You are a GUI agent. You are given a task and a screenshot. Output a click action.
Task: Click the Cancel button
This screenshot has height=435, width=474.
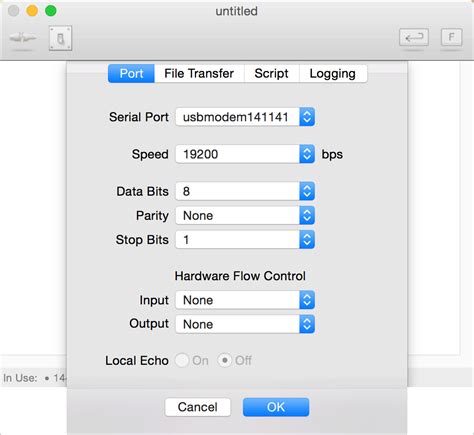(198, 407)
